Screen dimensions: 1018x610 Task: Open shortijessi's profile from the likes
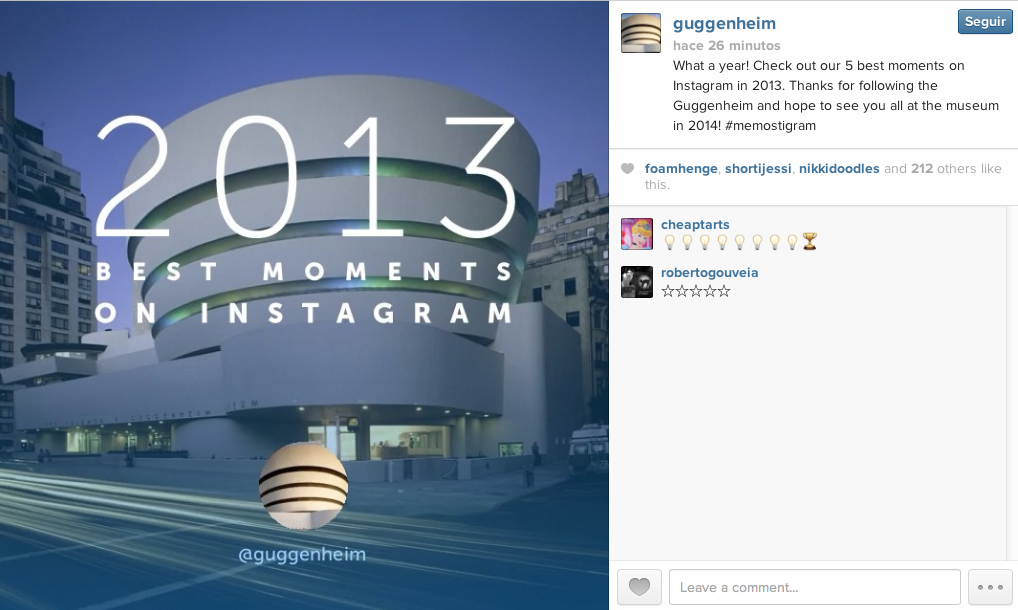[758, 169]
